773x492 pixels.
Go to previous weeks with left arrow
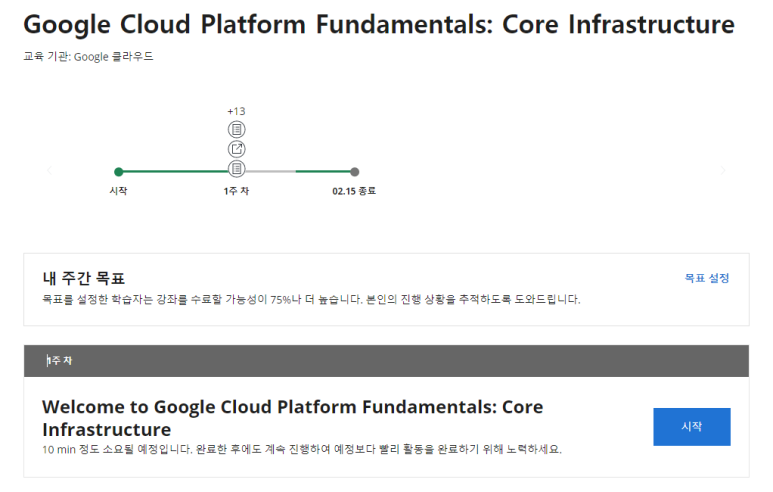click(49, 171)
